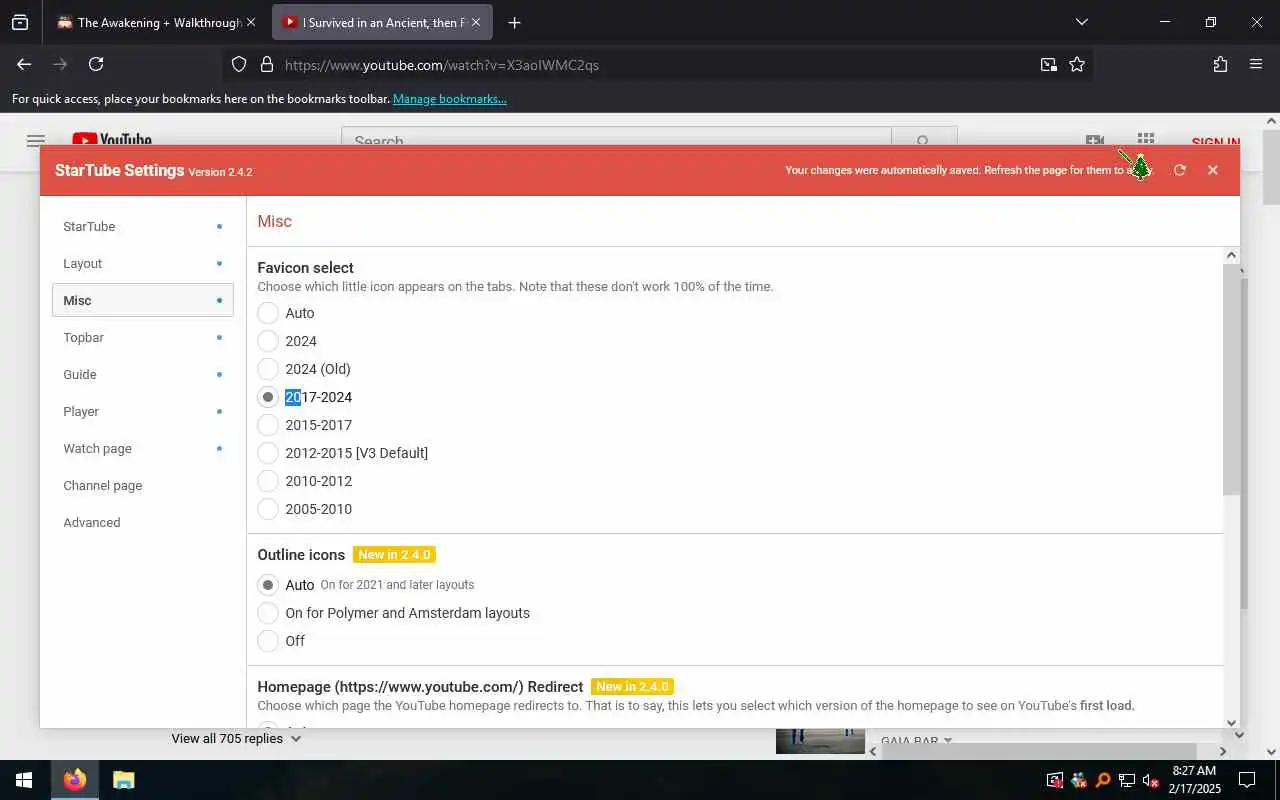This screenshot has width=1280, height=800.
Task: Open list all tabs dropdown
Action: (x=1081, y=22)
